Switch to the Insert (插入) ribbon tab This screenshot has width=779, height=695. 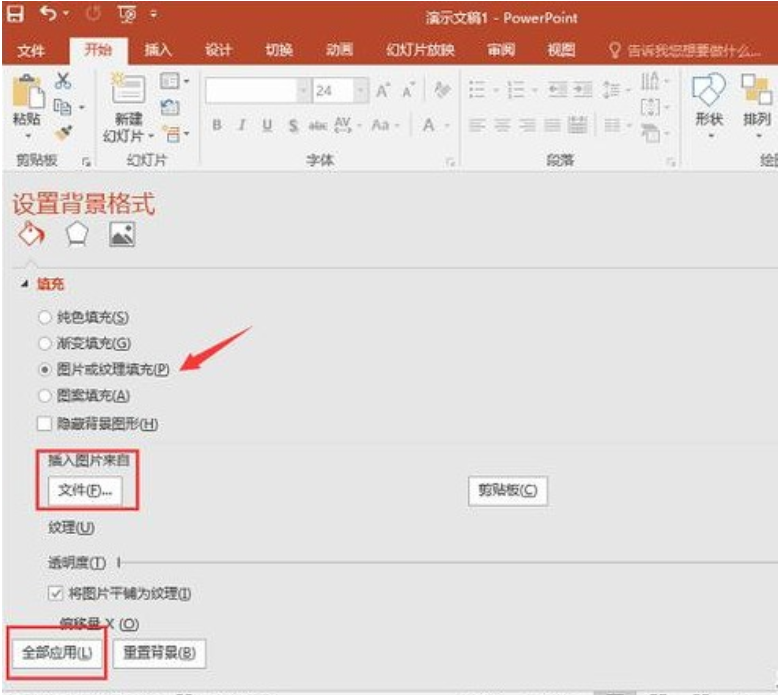point(158,51)
